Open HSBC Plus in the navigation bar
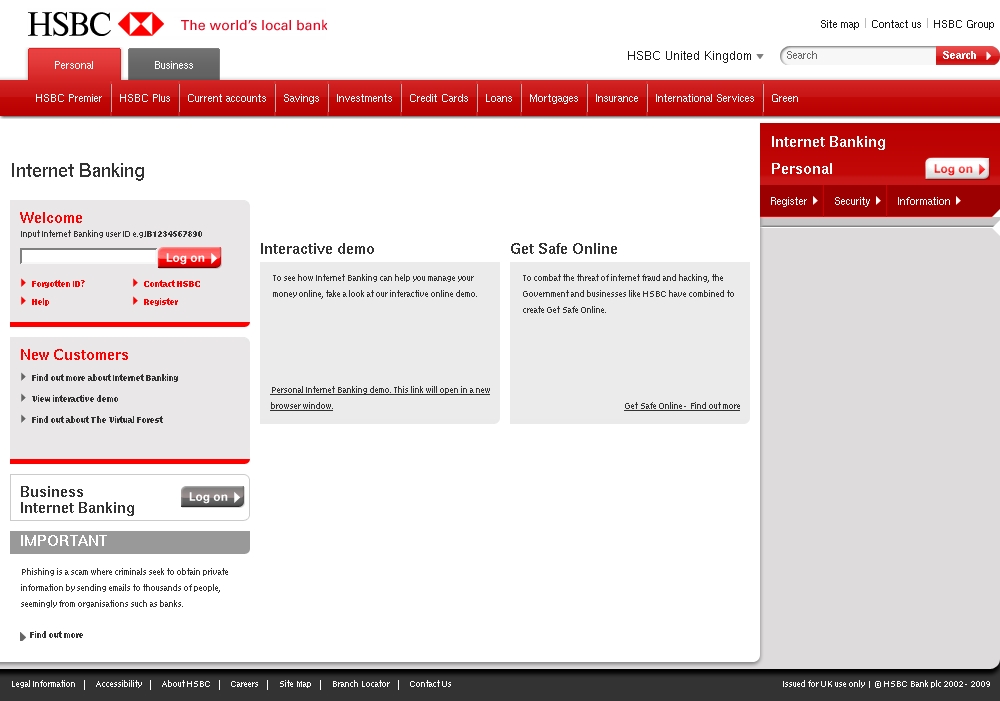 coord(144,98)
